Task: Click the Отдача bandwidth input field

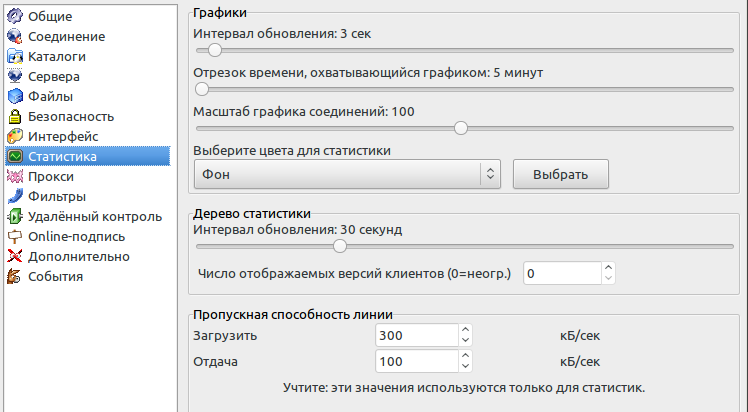Action: pos(417,361)
